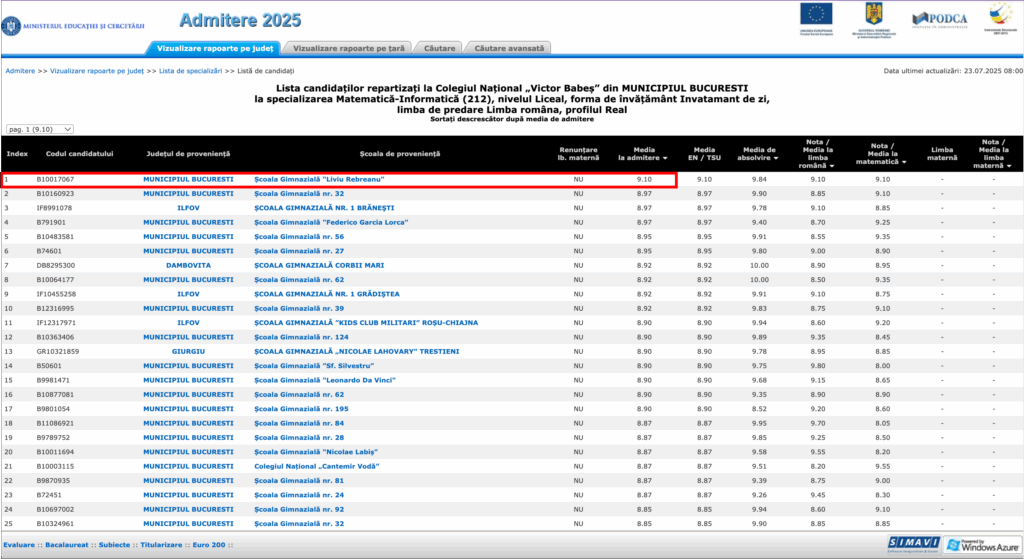Image resolution: width=1024 pixels, height=559 pixels.
Task: Open the Bacalaureat footer link
Action: point(66,544)
